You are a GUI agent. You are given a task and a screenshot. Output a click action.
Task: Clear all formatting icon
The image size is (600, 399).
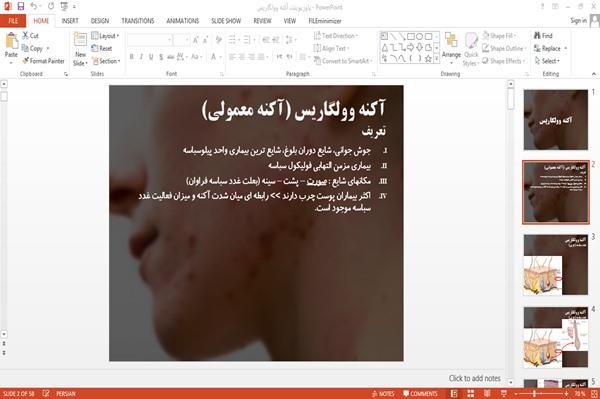[218, 40]
